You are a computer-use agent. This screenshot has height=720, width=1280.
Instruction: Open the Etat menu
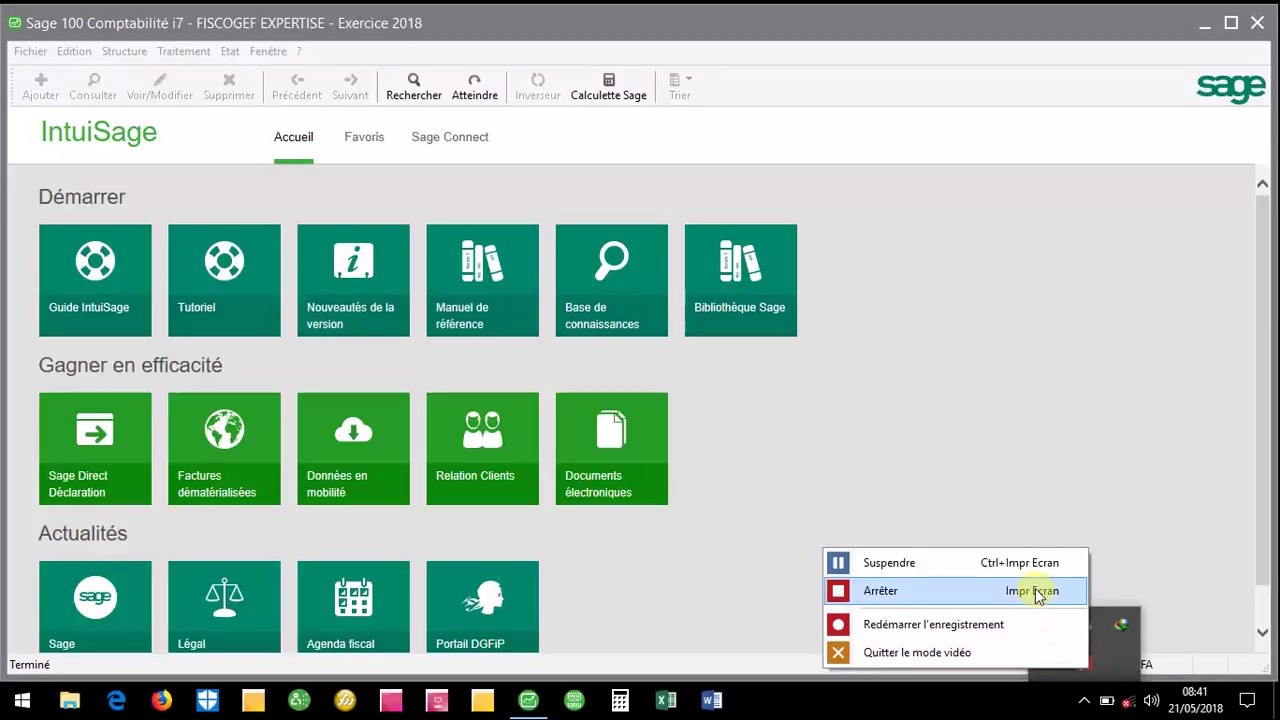point(230,51)
